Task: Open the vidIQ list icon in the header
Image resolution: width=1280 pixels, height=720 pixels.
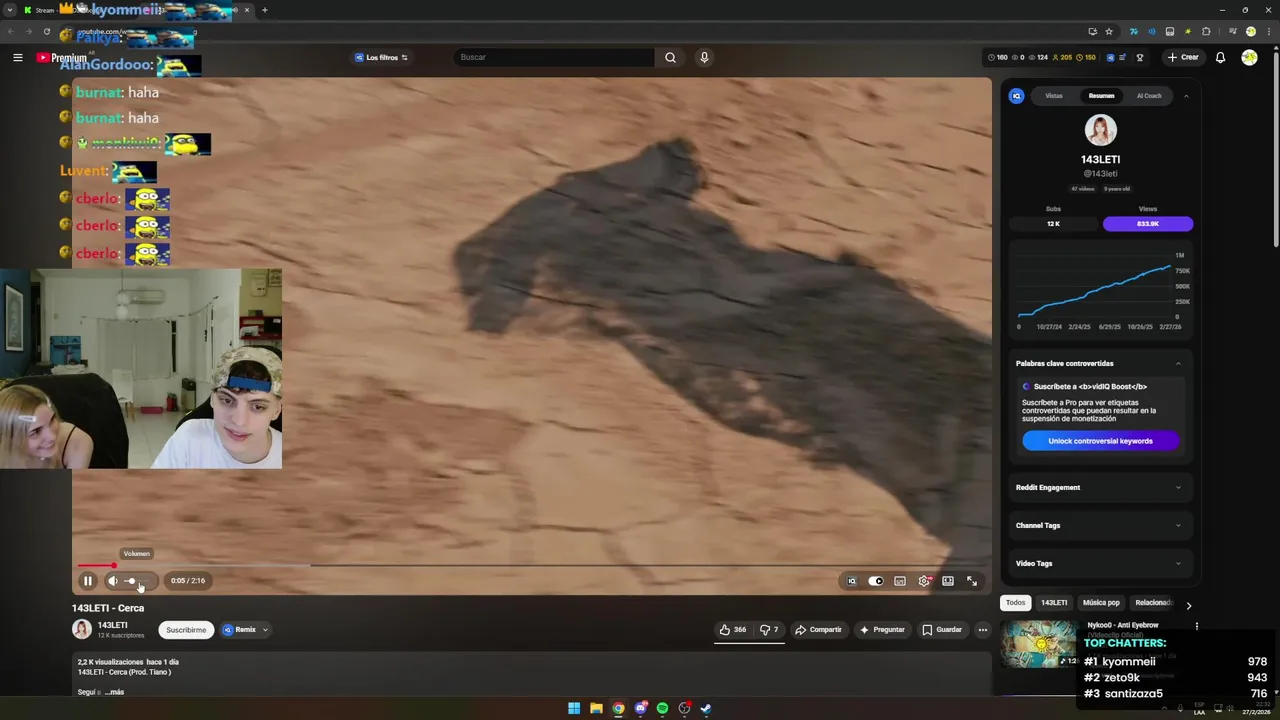Action: click(1124, 57)
